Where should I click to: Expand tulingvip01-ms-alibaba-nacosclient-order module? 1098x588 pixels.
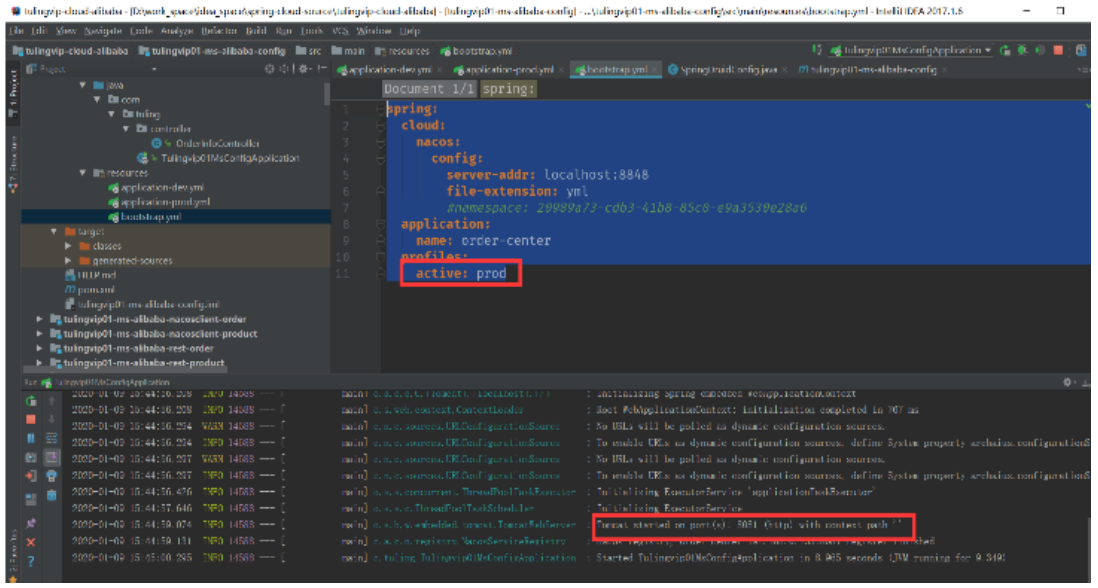coord(39,319)
